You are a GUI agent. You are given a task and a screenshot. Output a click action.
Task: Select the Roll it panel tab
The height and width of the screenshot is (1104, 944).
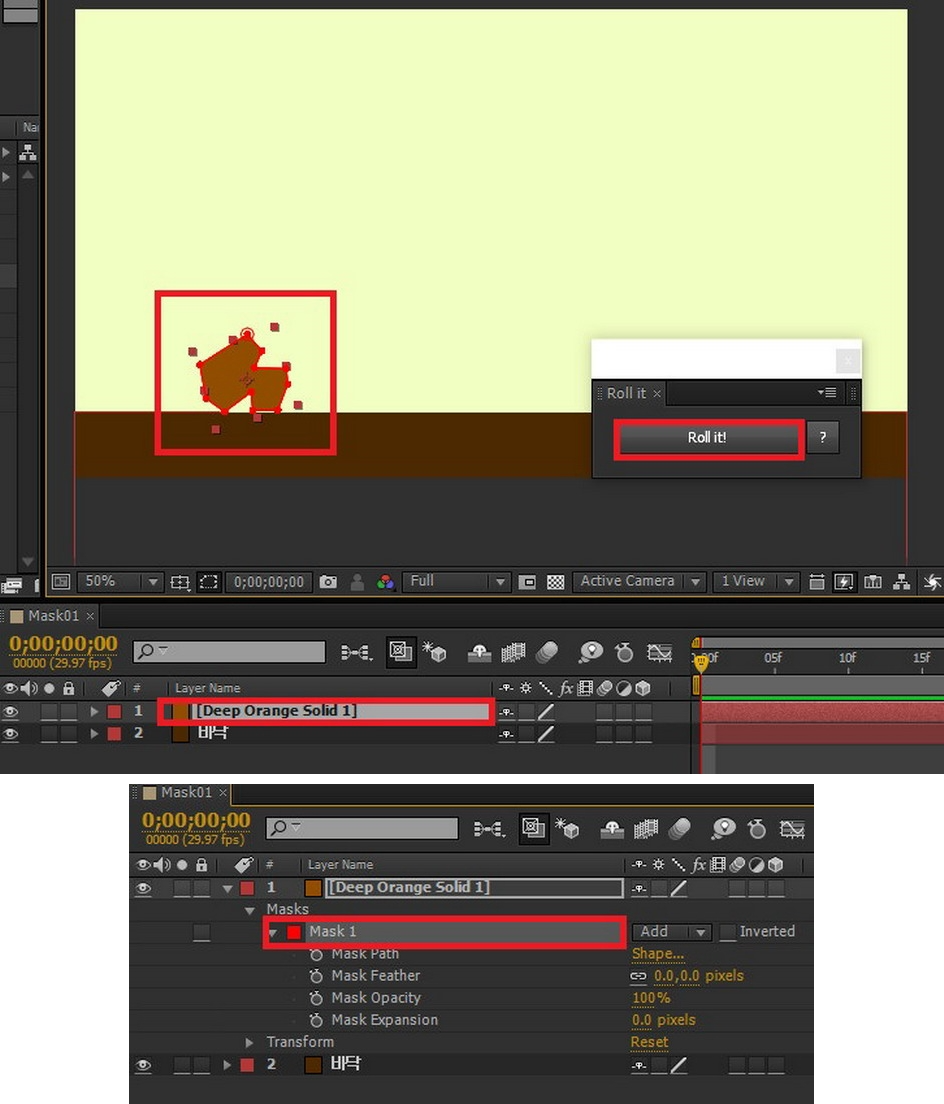[x=627, y=393]
